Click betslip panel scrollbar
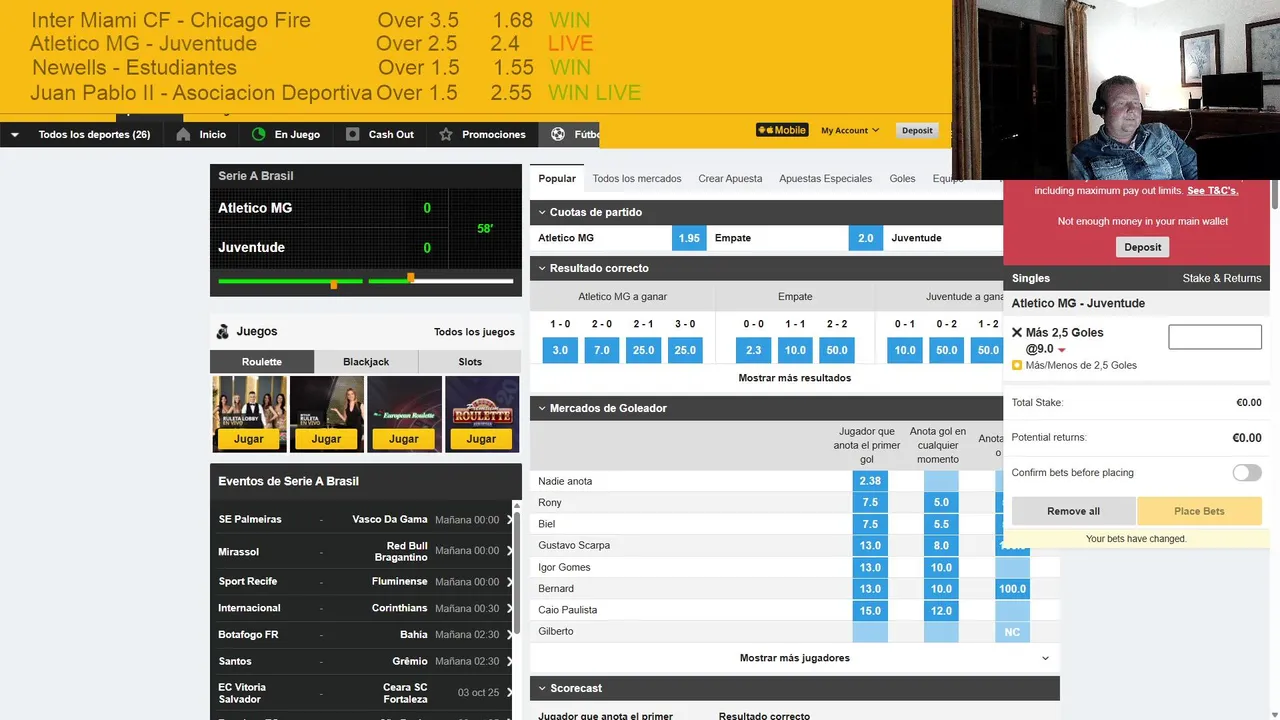The height and width of the screenshot is (720, 1280). click(x=1275, y=194)
